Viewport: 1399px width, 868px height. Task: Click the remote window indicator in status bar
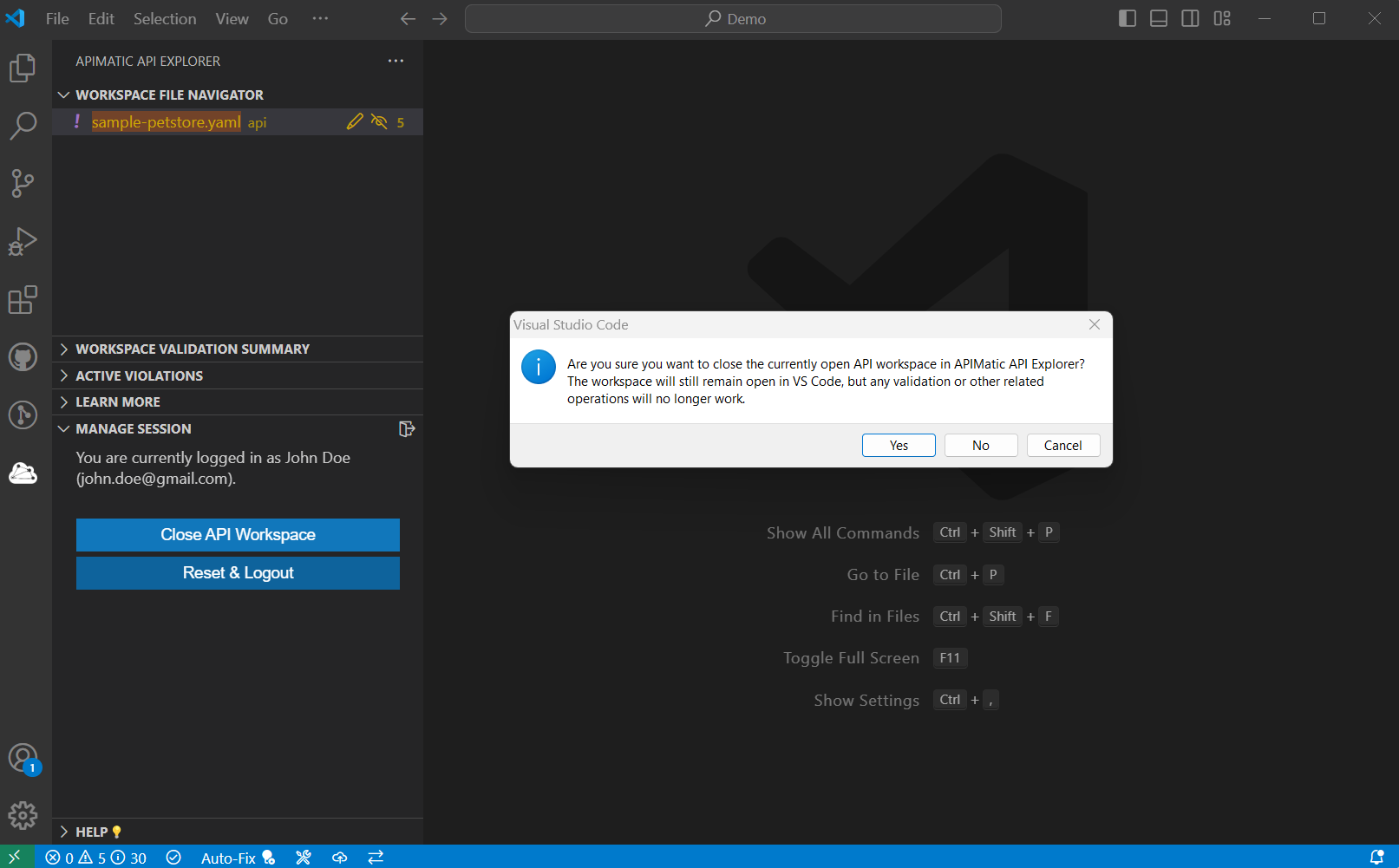click(15, 857)
